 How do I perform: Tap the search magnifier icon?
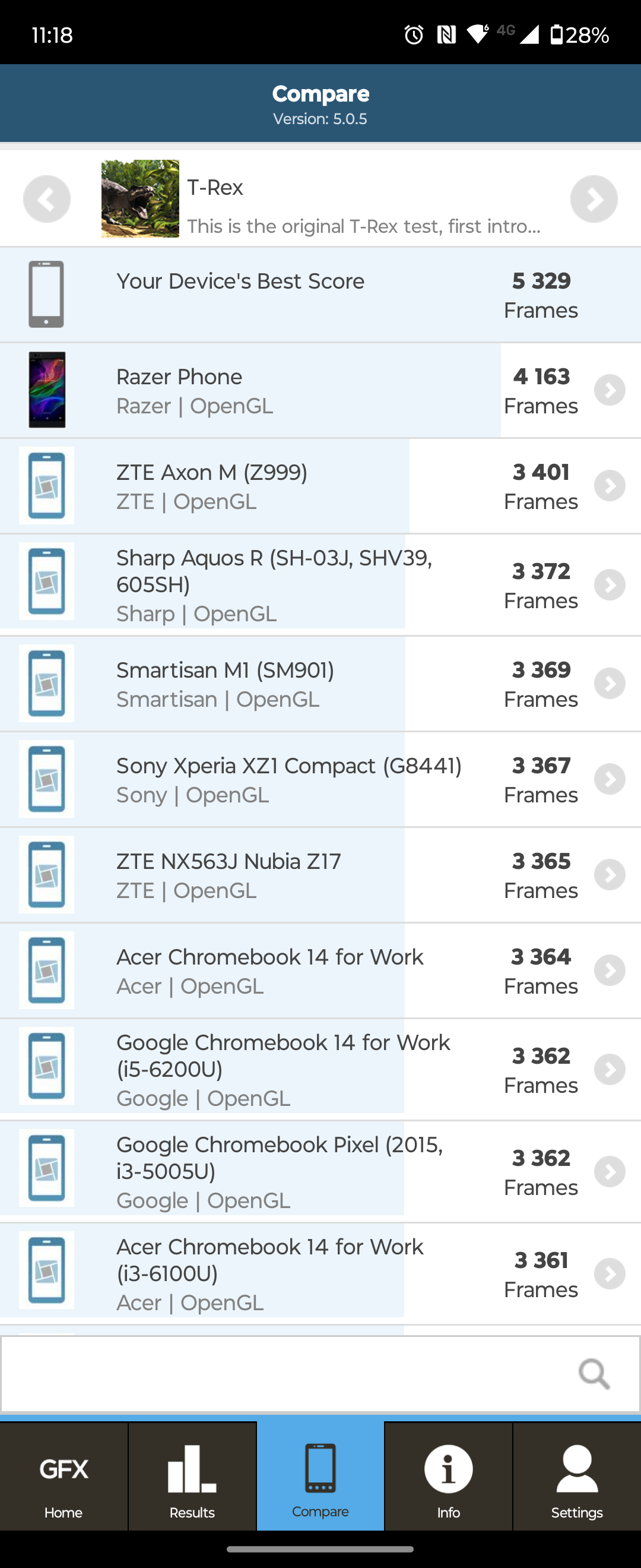coord(594,1373)
